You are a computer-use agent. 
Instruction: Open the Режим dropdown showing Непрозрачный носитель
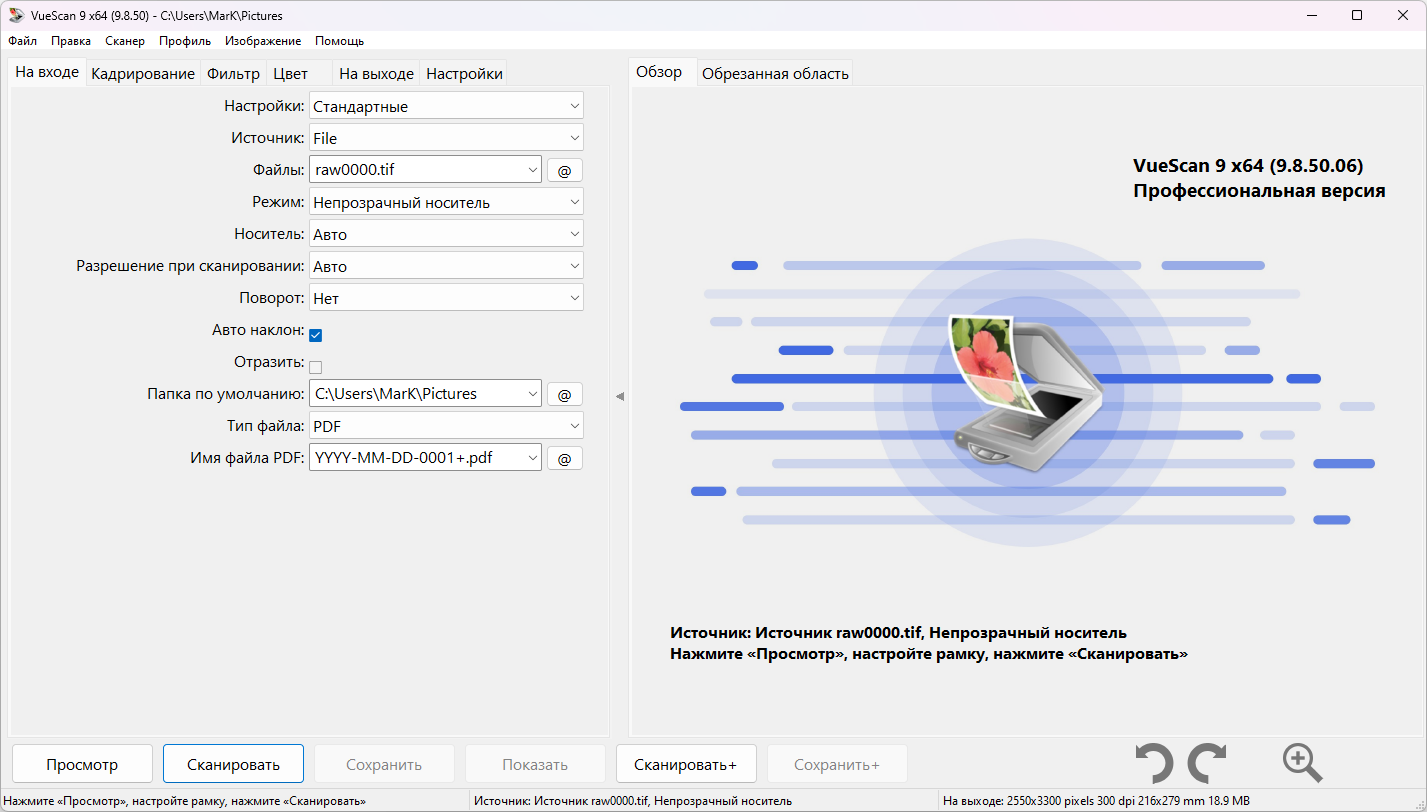pos(446,202)
